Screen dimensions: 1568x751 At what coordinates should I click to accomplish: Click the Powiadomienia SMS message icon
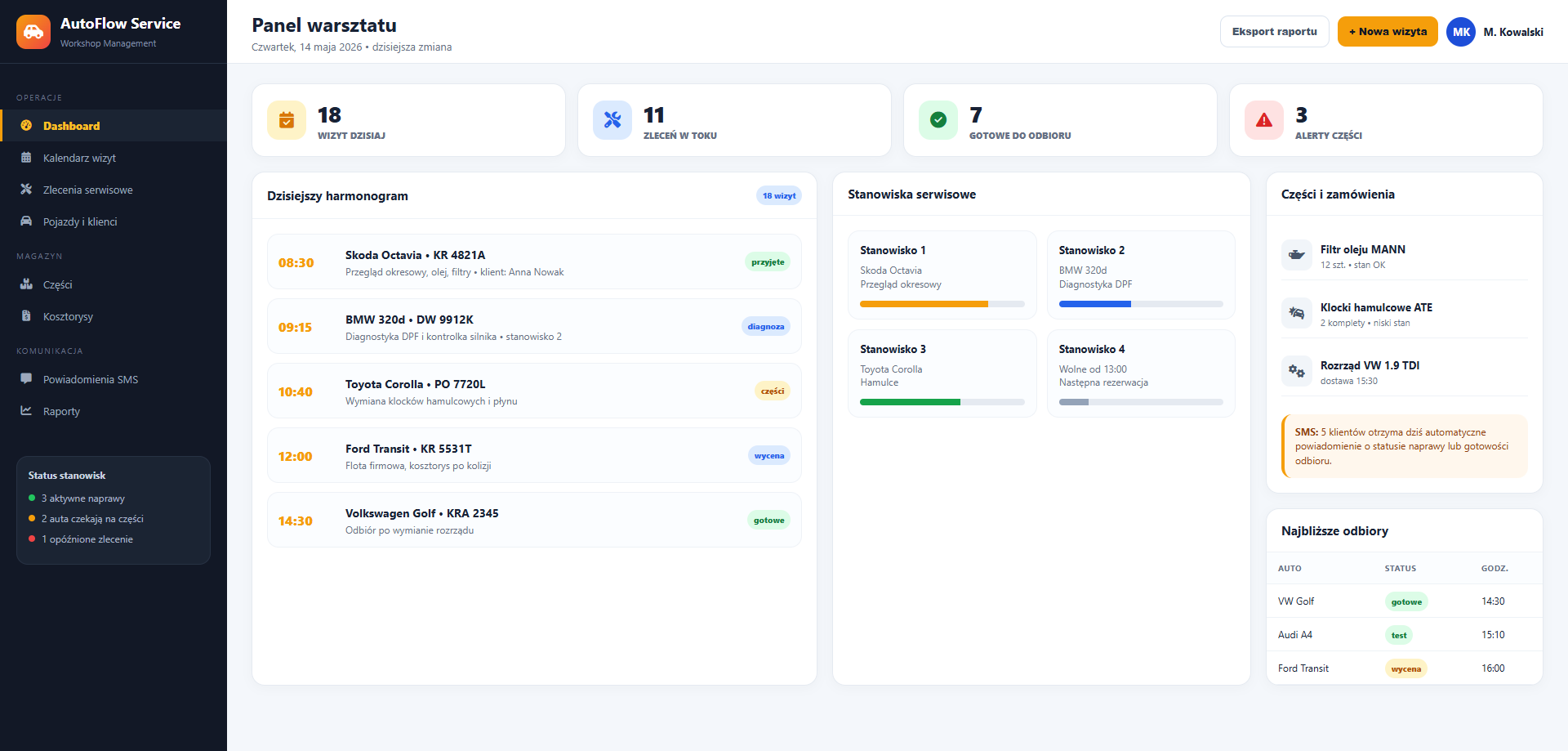coord(26,379)
